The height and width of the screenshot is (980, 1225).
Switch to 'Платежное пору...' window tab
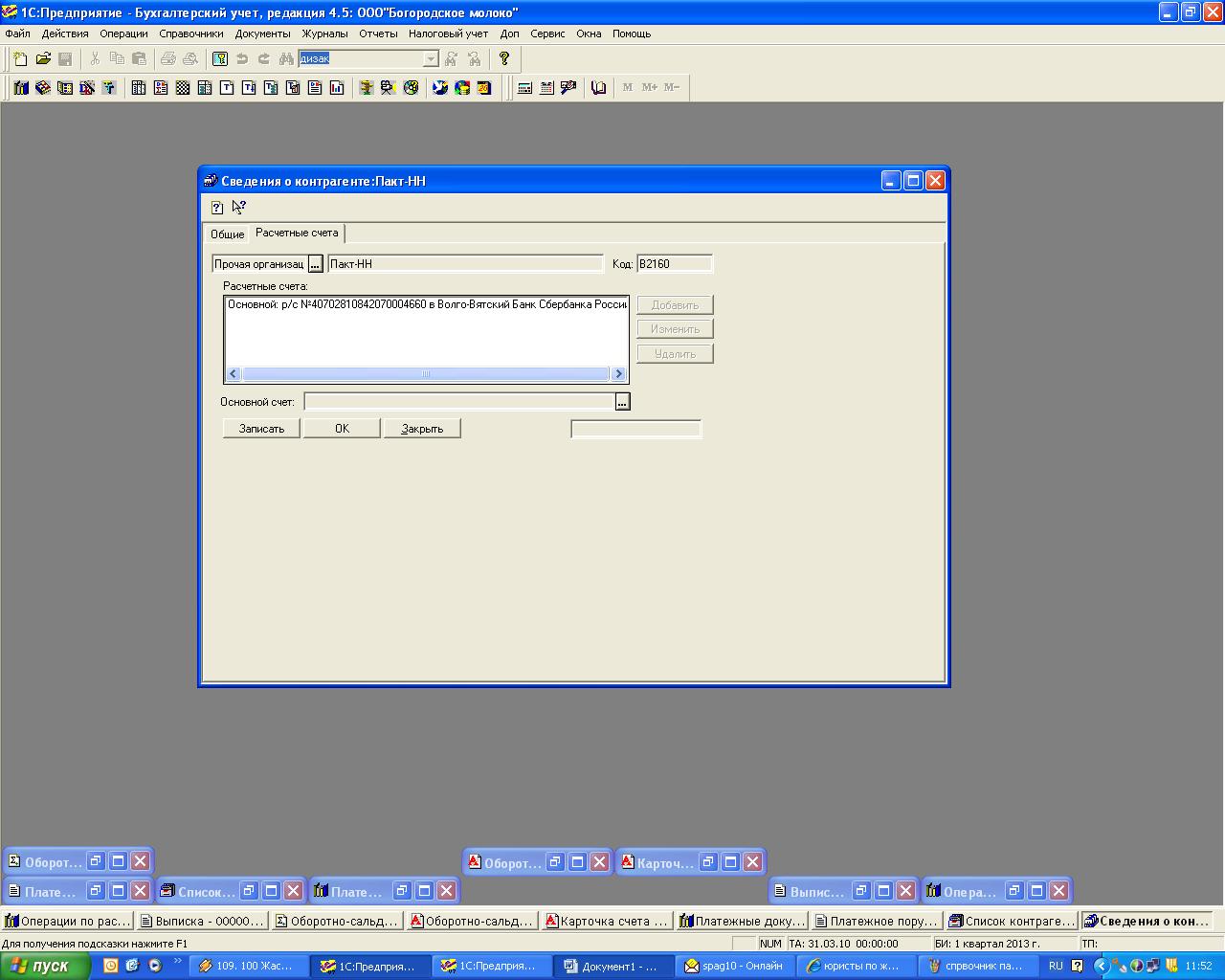coord(878,922)
